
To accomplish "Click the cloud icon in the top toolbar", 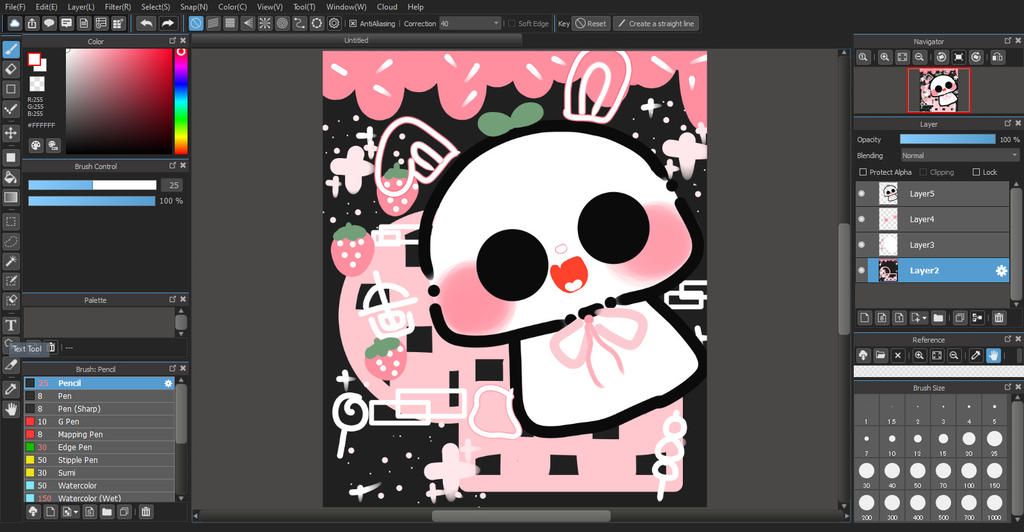I will tap(14, 23).
